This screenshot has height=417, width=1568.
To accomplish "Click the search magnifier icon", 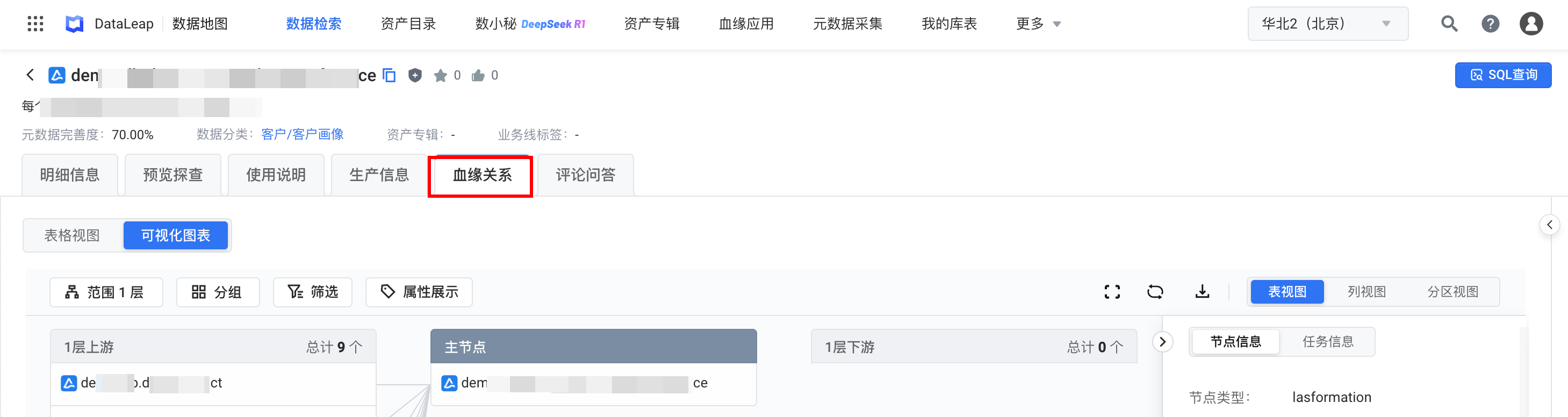I will (x=1449, y=24).
